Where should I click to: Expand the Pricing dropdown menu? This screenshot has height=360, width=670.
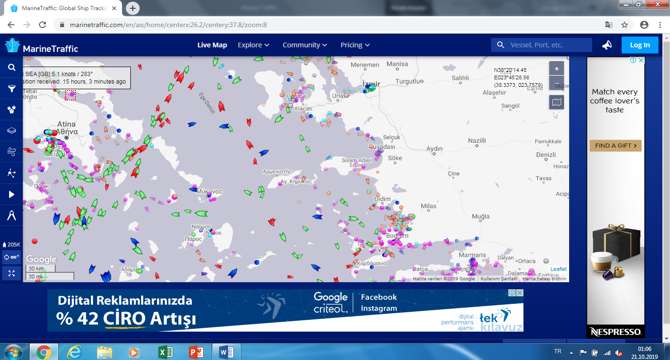[x=355, y=45]
